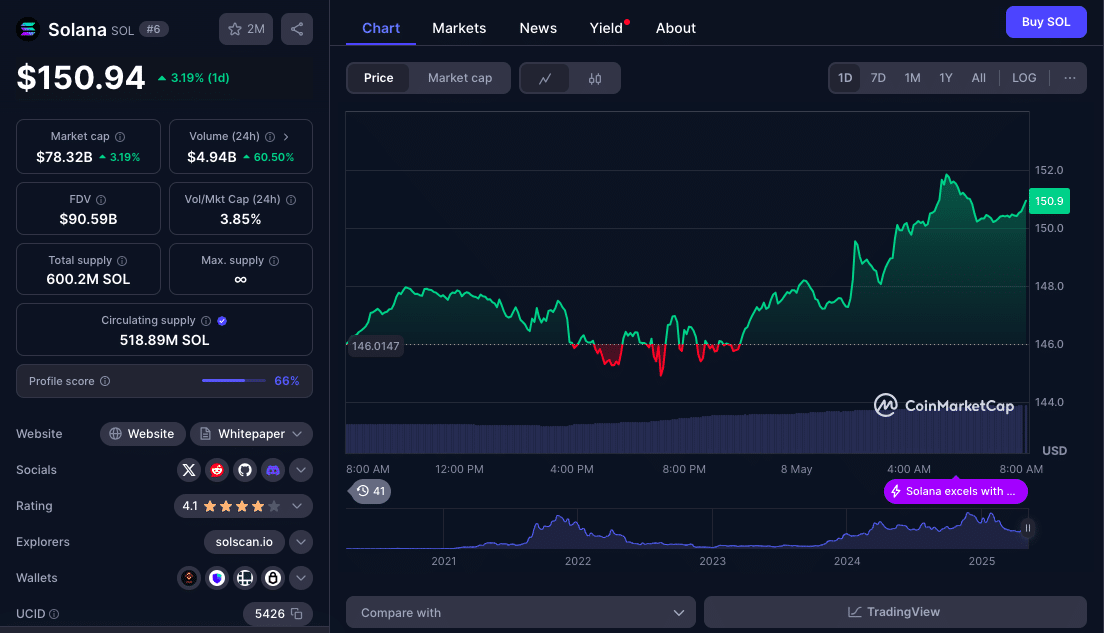Select the line chart view icon
Image resolution: width=1104 pixels, height=633 pixels.
(x=545, y=78)
